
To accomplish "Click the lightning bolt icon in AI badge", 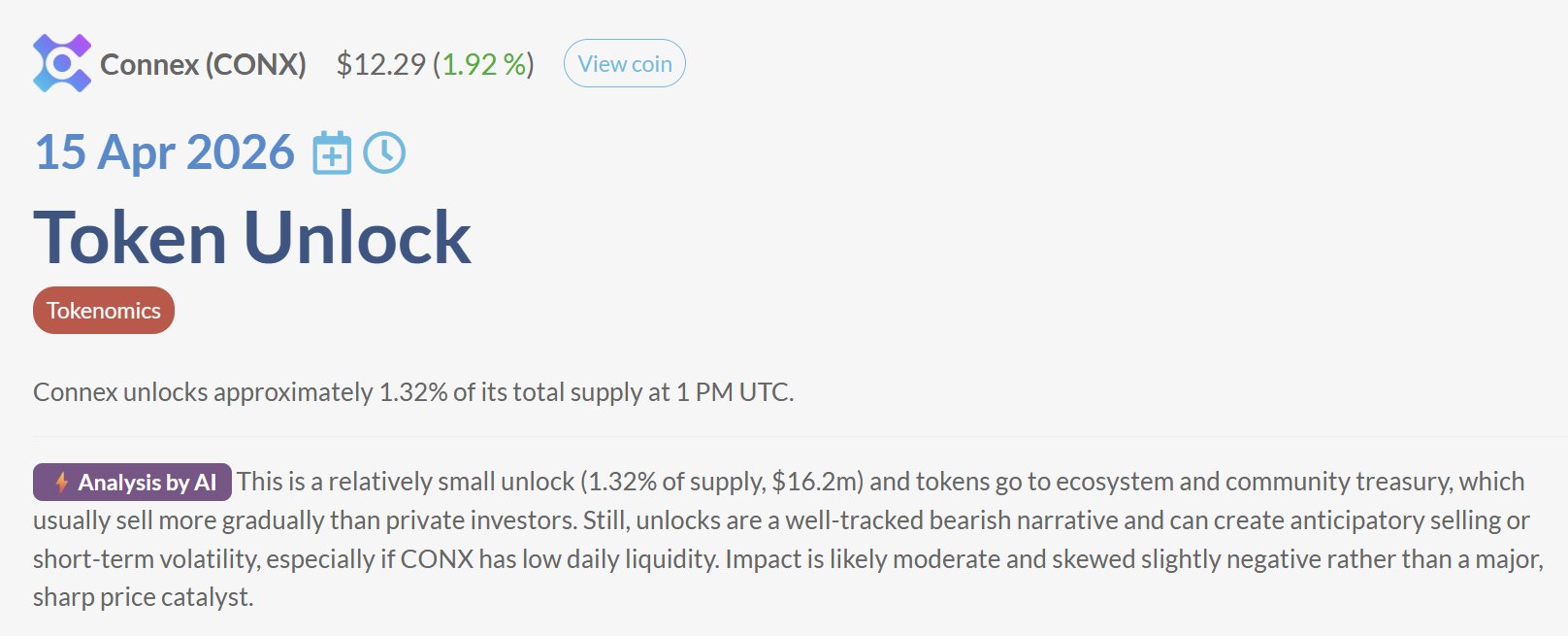I will 61,483.
